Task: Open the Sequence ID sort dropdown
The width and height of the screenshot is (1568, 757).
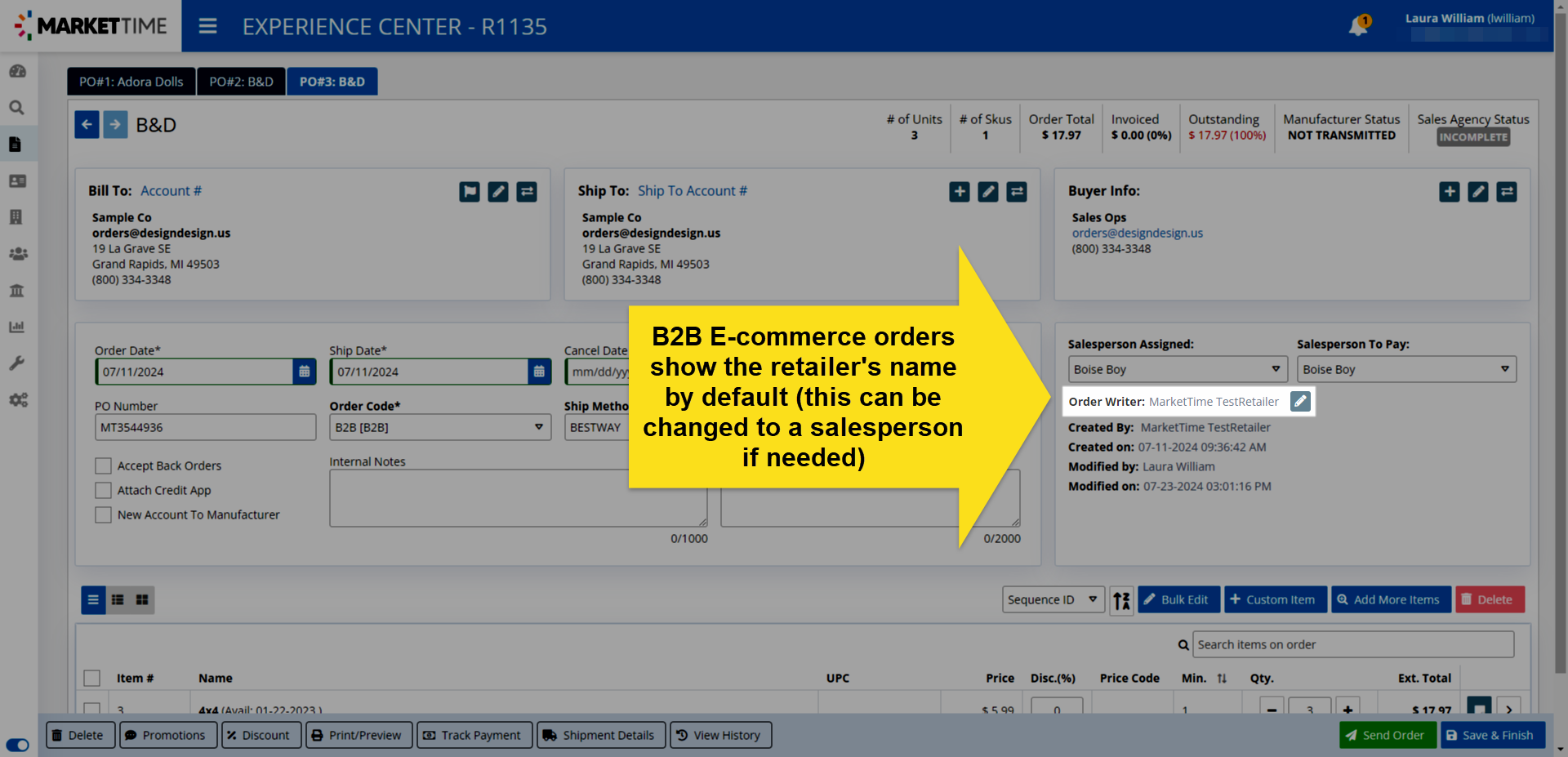Action: [x=1053, y=599]
